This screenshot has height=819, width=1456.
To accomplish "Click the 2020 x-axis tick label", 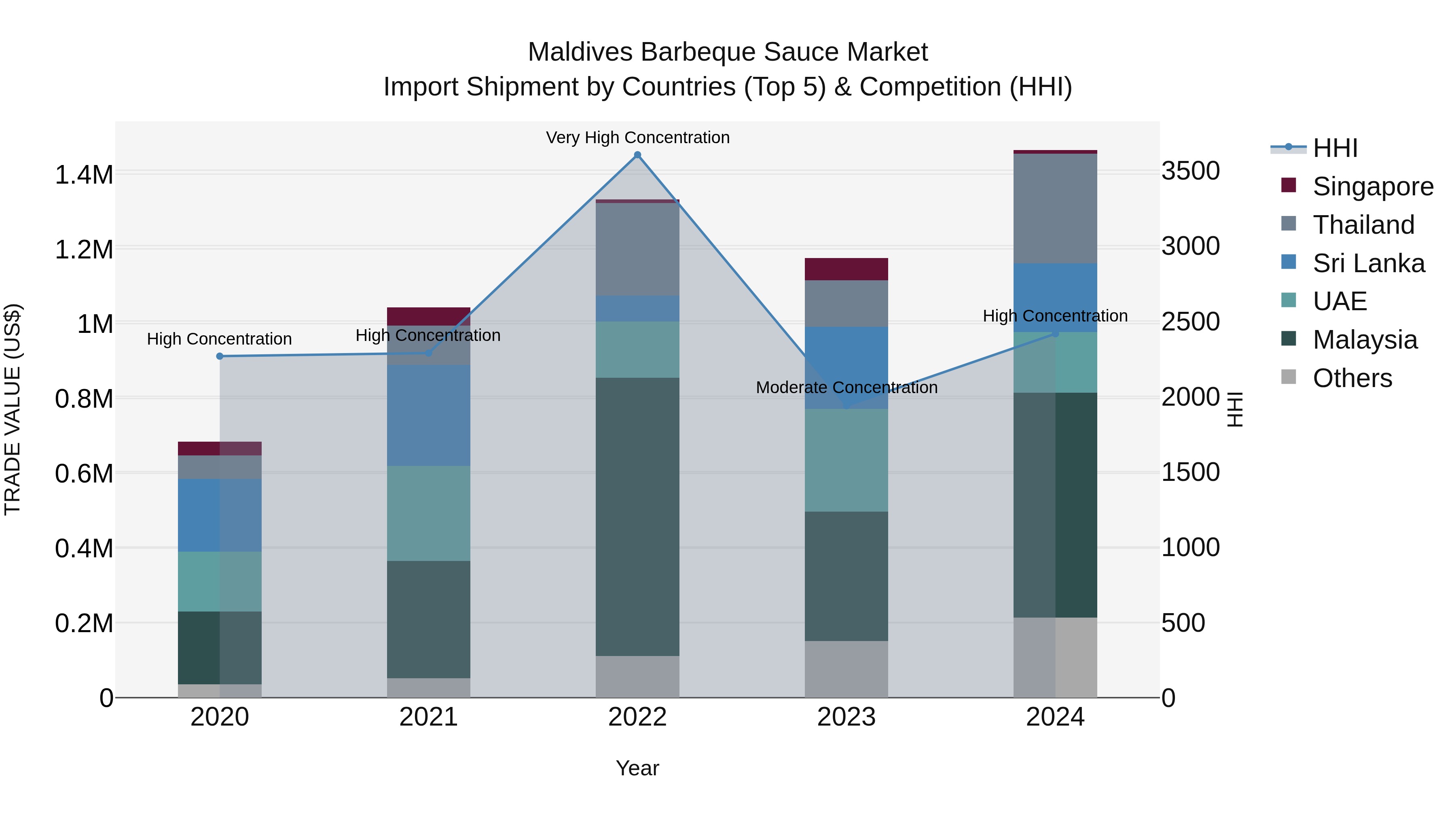I will point(220,717).
